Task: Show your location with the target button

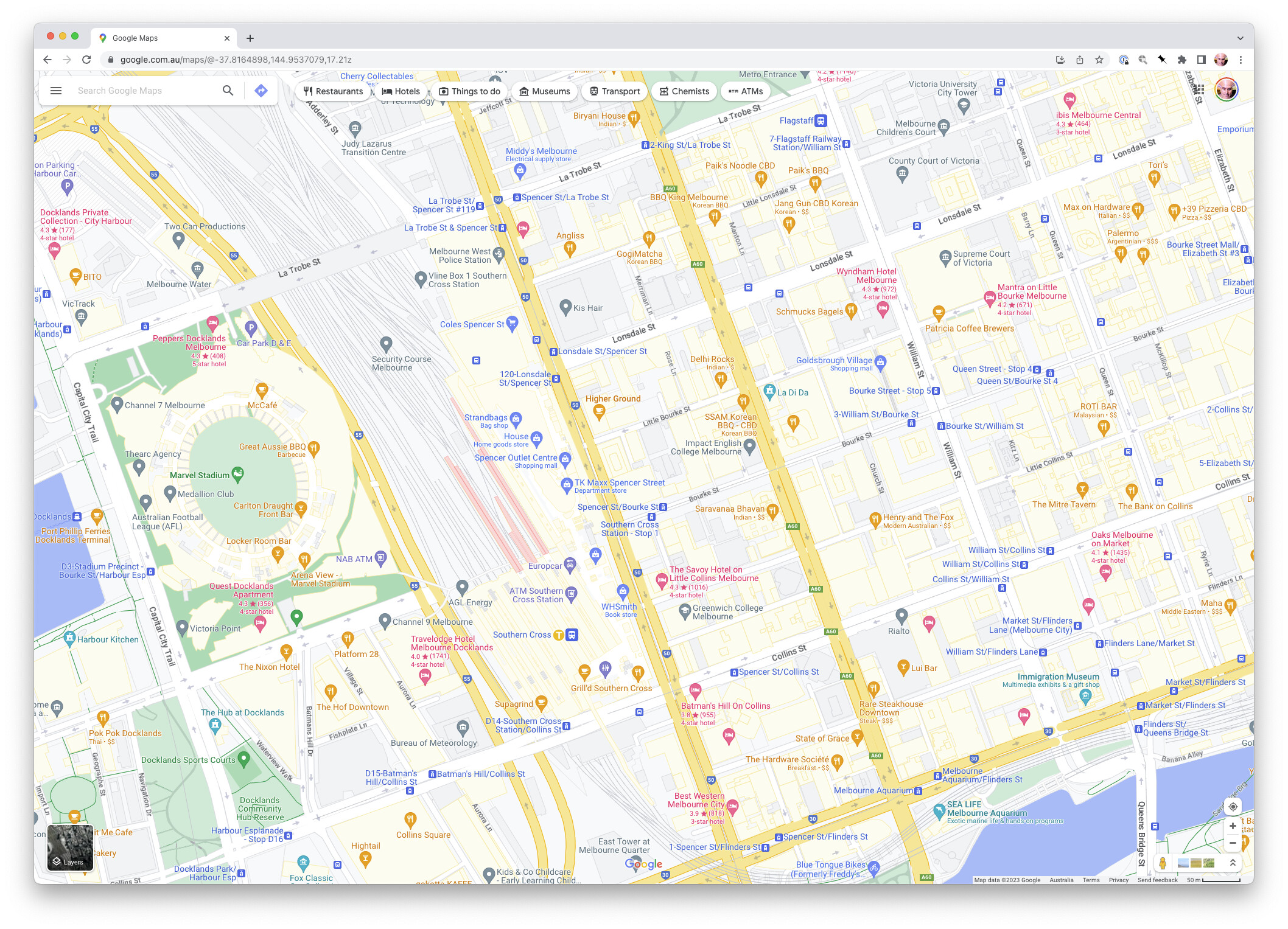Action: point(1233,807)
